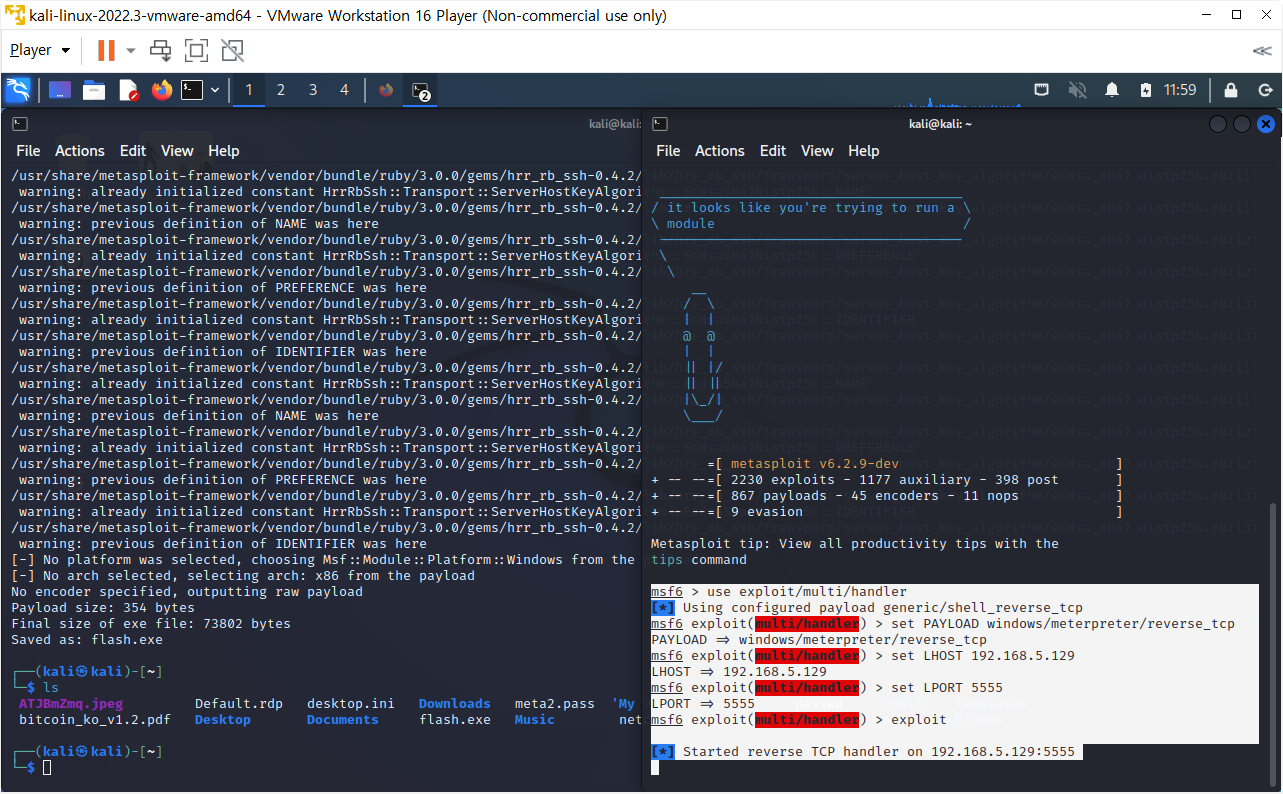This screenshot has width=1283, height=794.
Task: Click the left terminal window's title icon
Action: coord(20,124)
